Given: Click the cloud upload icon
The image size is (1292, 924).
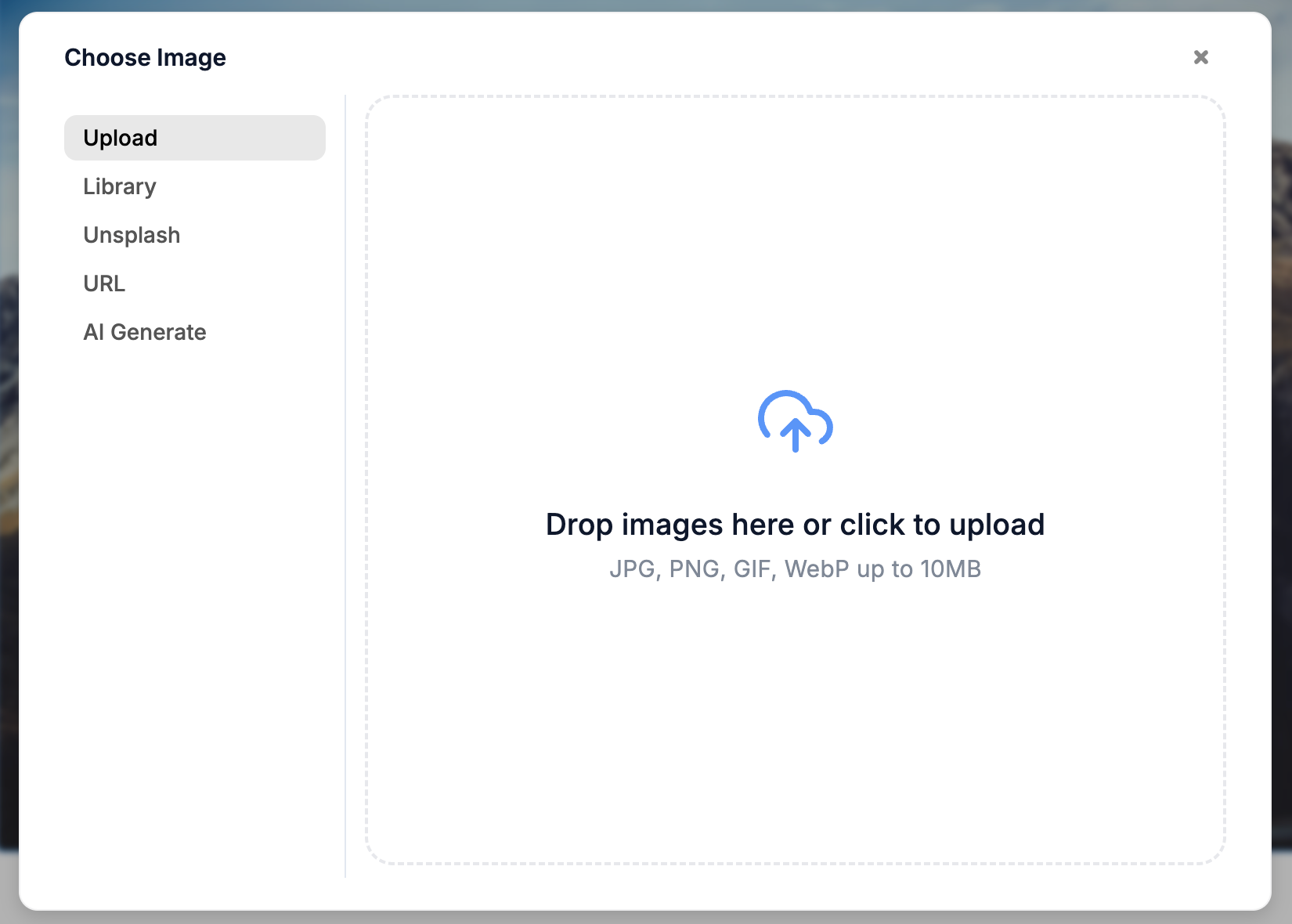Looking at the screenshot, I should tap(795, 421).
